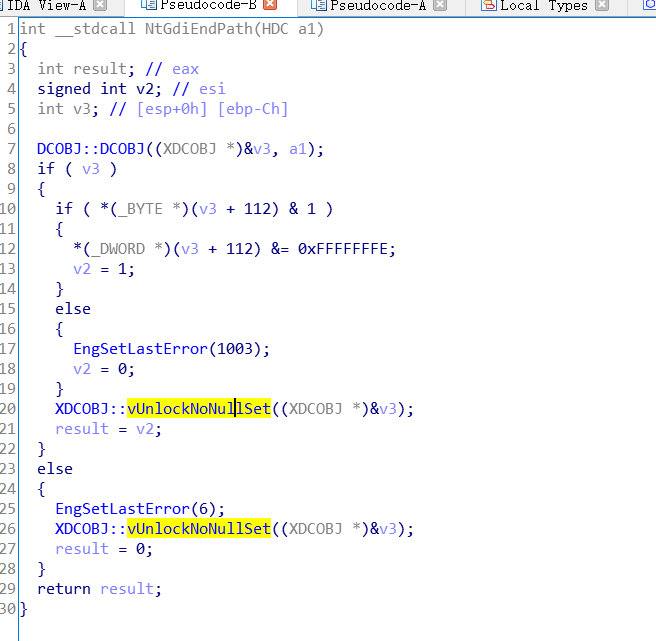Screen dimensions: 656x641
Task: Close the Pseudocode-B tab
Action: 270,6
